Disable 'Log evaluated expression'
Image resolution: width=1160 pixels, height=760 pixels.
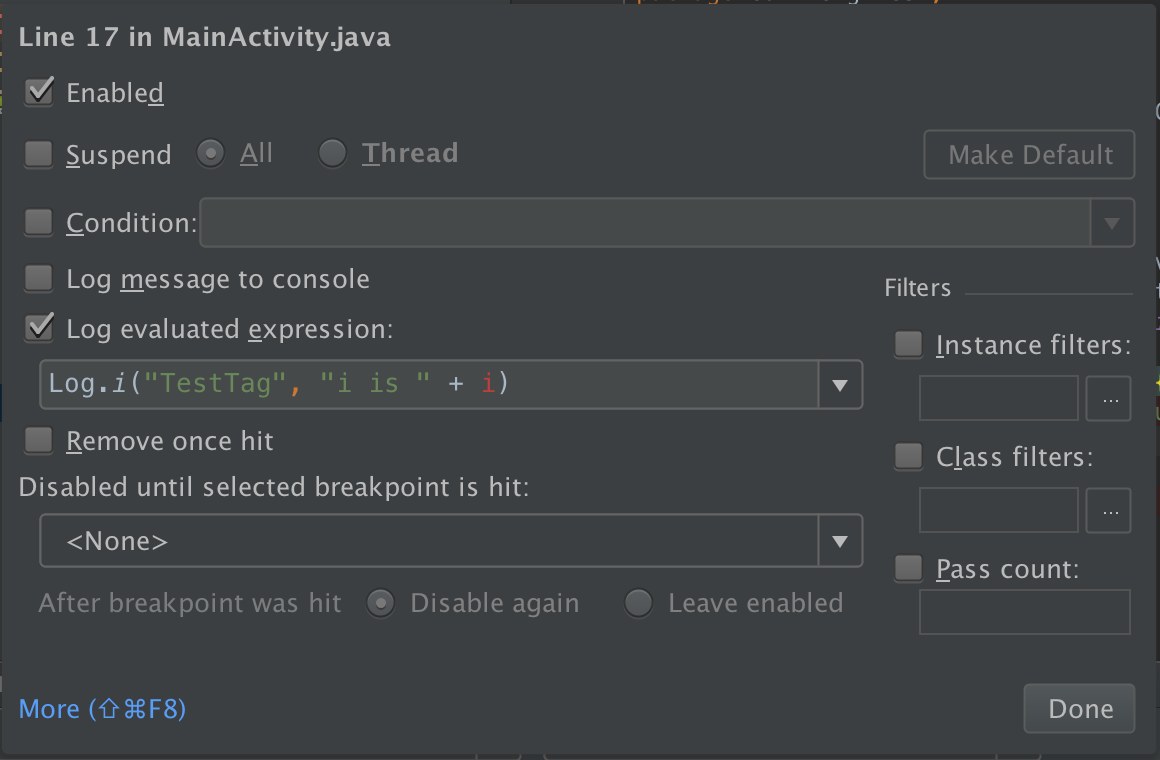[x=37, y=327]
